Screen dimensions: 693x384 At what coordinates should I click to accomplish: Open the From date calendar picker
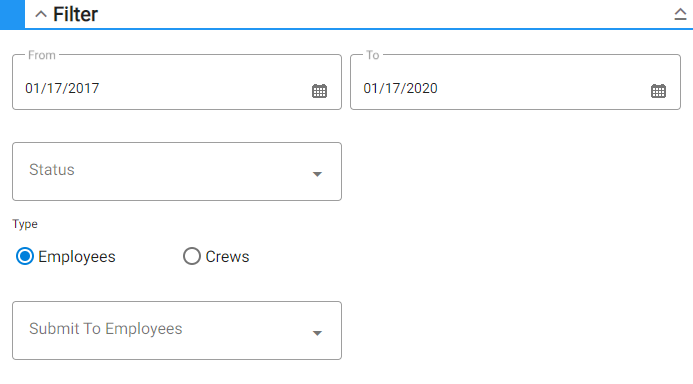coord(319,91)
